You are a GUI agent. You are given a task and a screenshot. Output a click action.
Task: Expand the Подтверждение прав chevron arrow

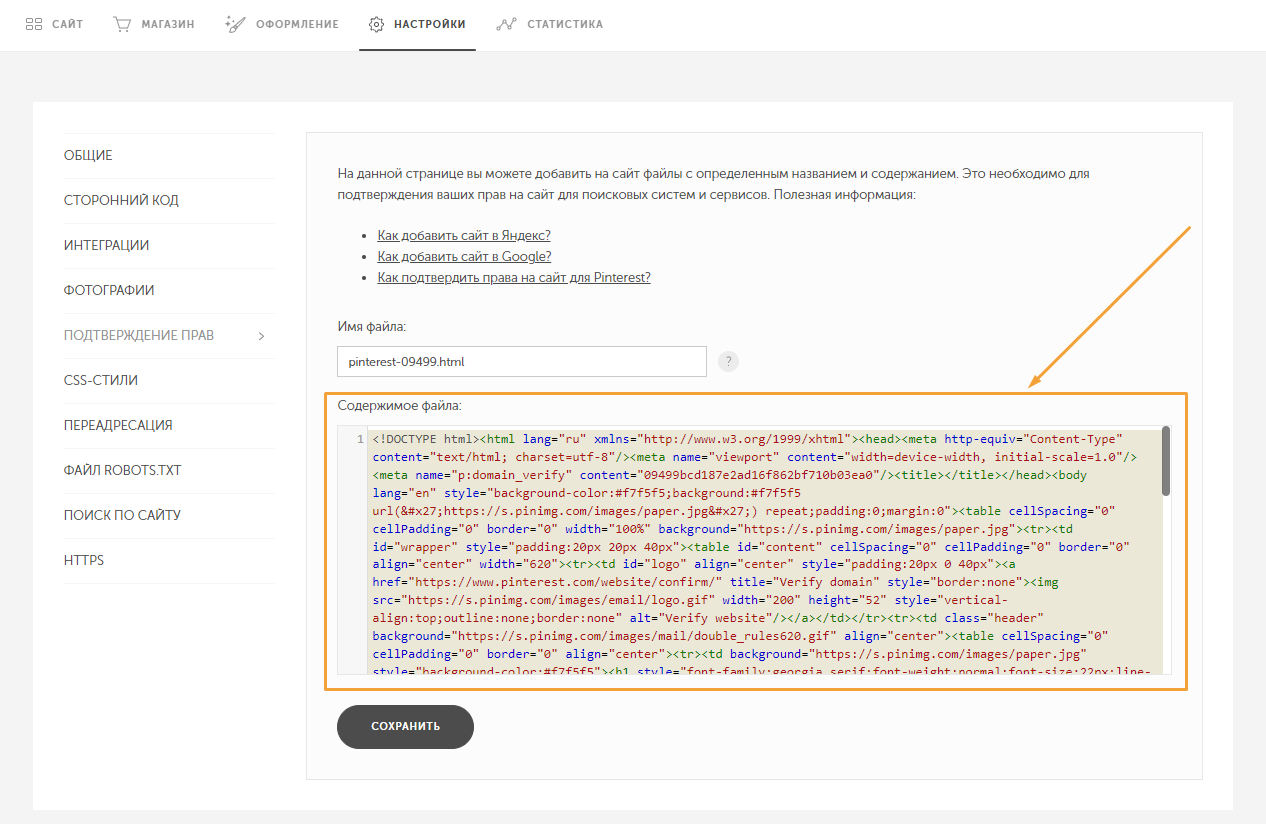[261, 336]
